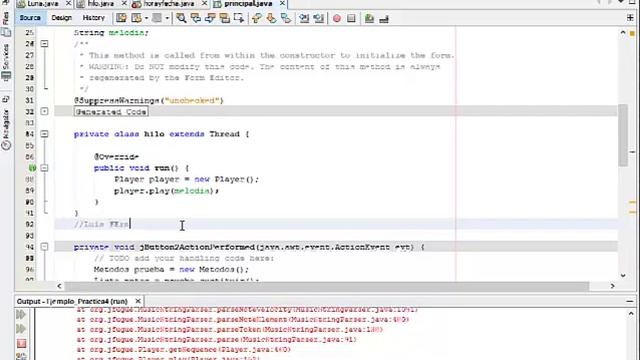
Task: Click the editor horizontal scrollbar thumb
Action: click(x=327, y=286)
